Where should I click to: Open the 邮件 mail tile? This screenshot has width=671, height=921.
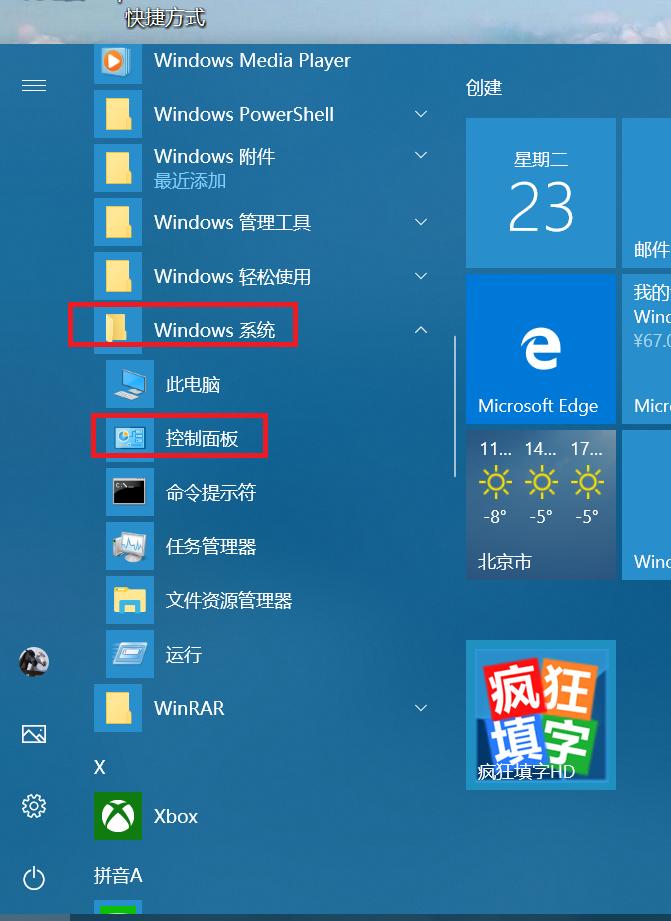(x=646, y=193)
